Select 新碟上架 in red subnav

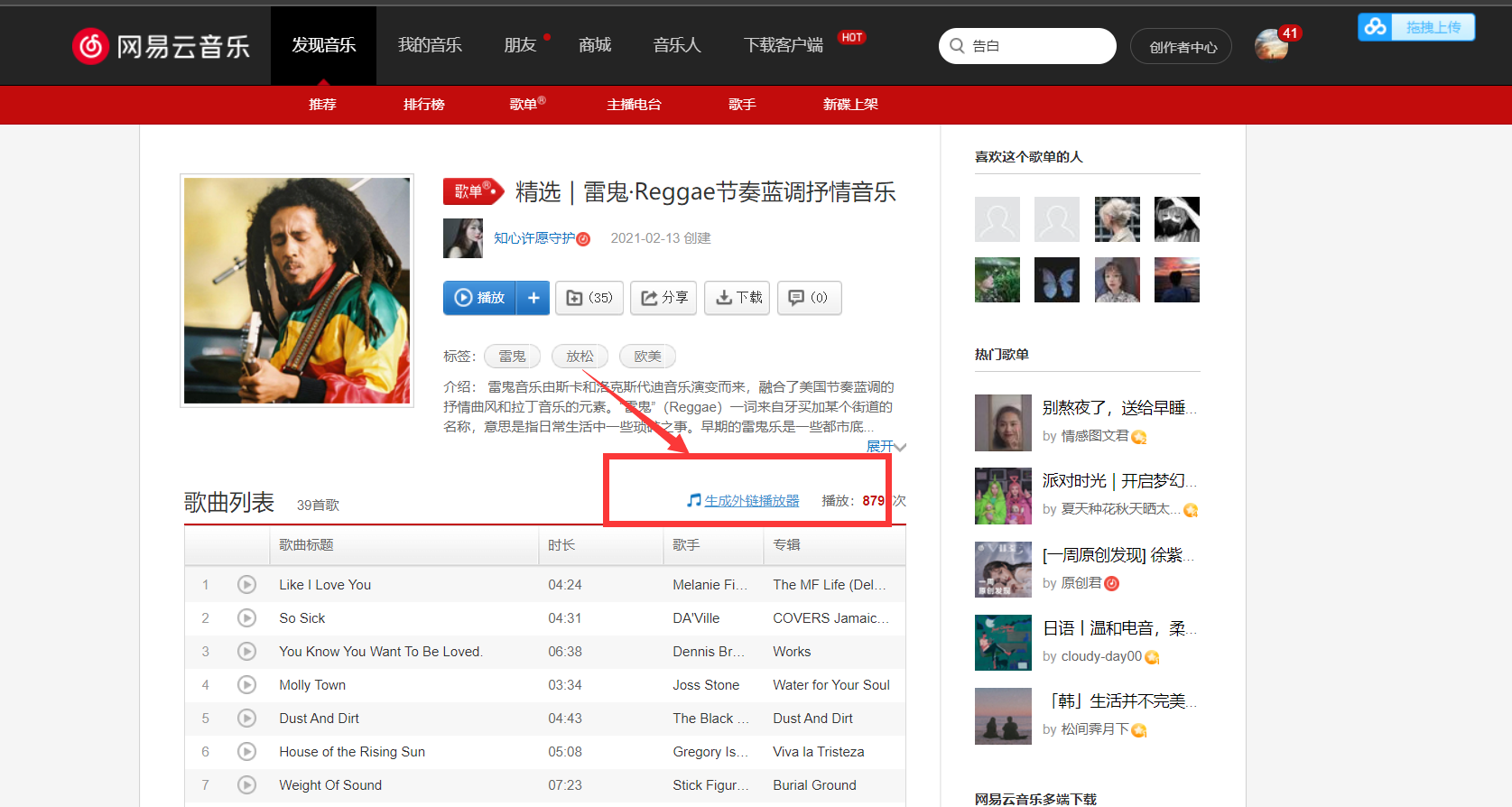pos(850,105)
